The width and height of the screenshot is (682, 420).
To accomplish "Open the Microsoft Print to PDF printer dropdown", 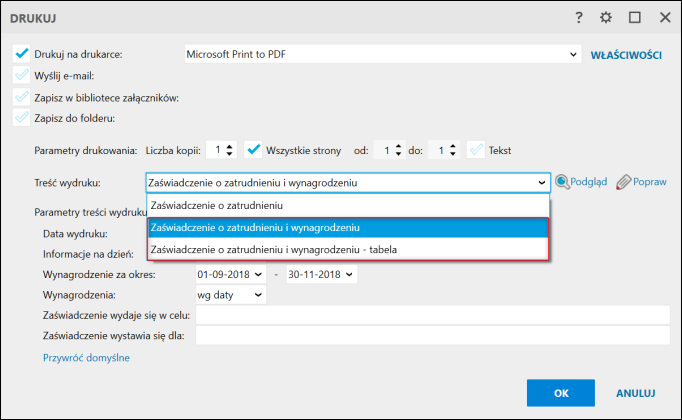I will click(573, 54).
